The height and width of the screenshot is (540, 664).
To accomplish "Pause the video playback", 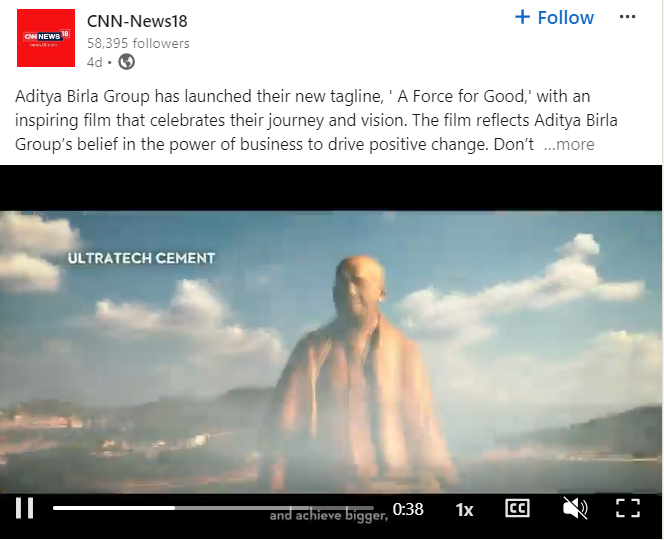I will click(25, 508).
